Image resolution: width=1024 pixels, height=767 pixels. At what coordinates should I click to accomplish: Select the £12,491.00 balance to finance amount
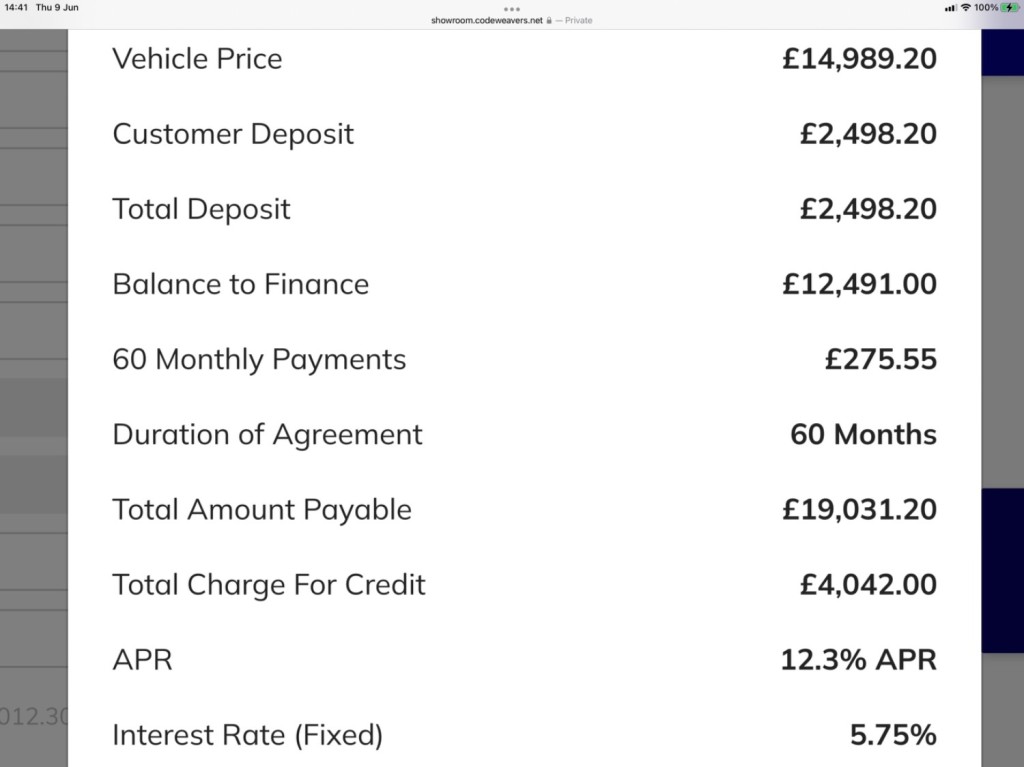pyautogui.click(x=859, y=284)
